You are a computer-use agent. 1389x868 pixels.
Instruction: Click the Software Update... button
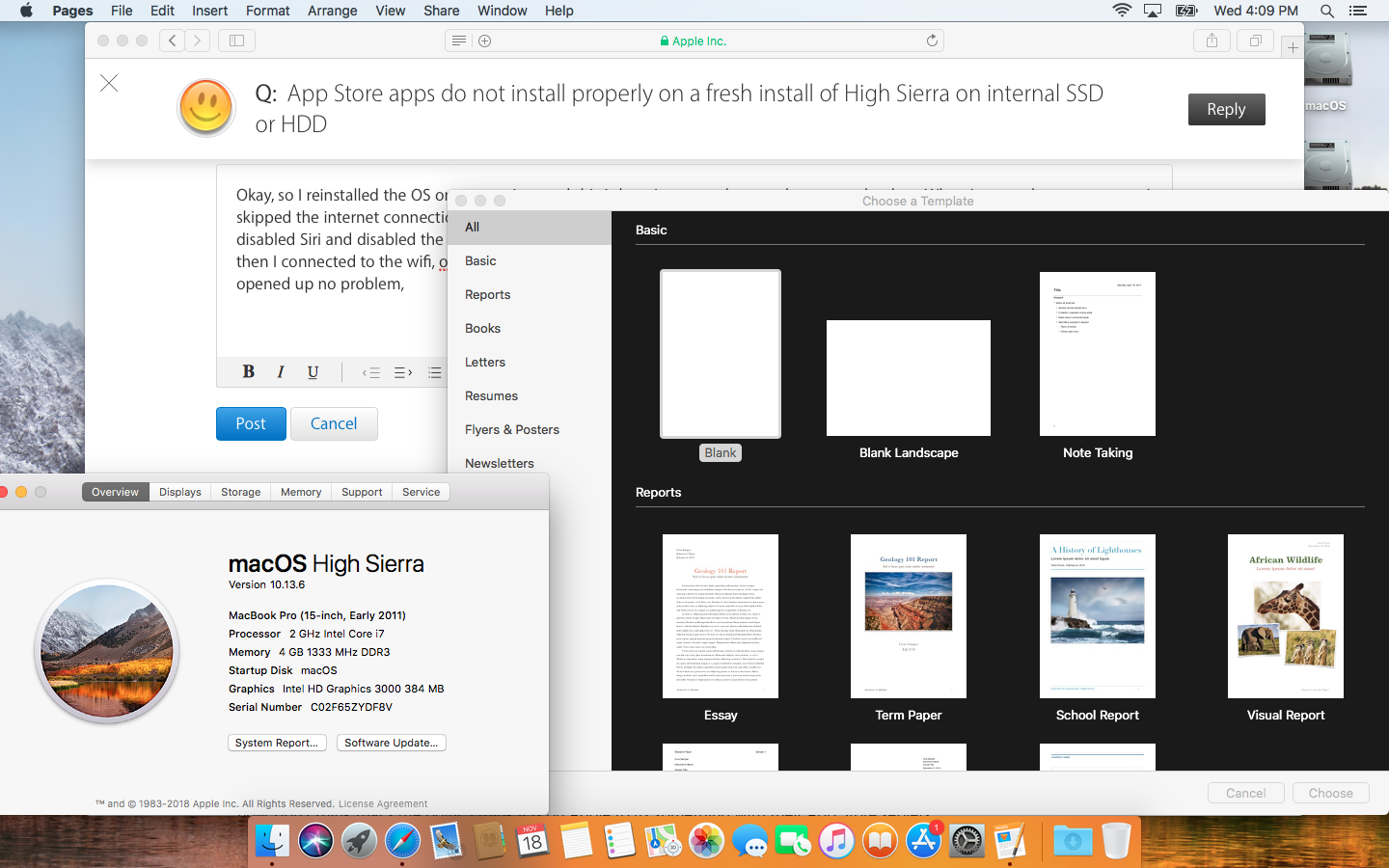tap(392, 743)
